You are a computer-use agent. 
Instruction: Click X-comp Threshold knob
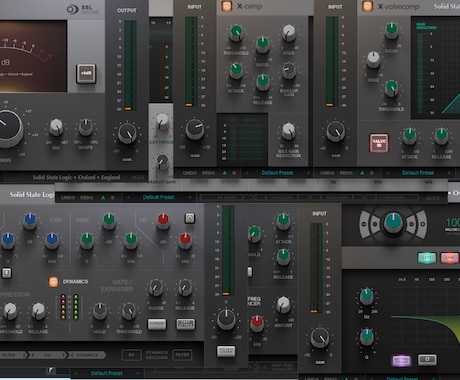(236, 33)
